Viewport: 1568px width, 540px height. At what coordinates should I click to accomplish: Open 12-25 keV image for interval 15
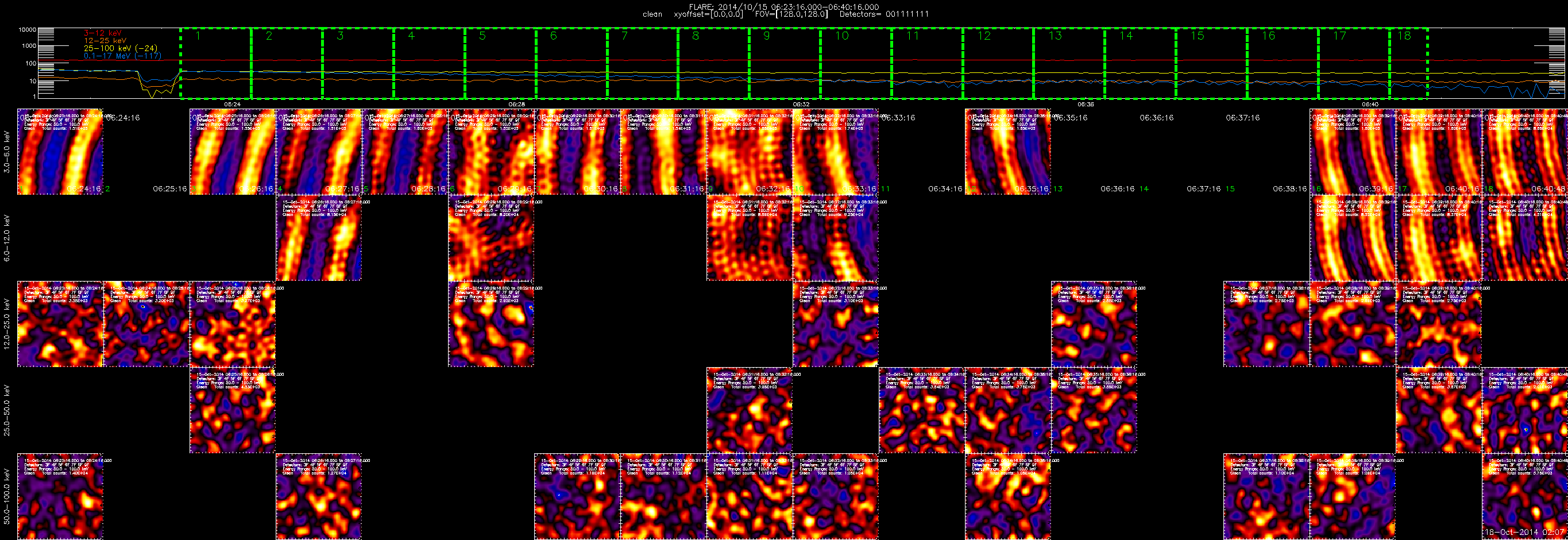[x=1265, y=324]
